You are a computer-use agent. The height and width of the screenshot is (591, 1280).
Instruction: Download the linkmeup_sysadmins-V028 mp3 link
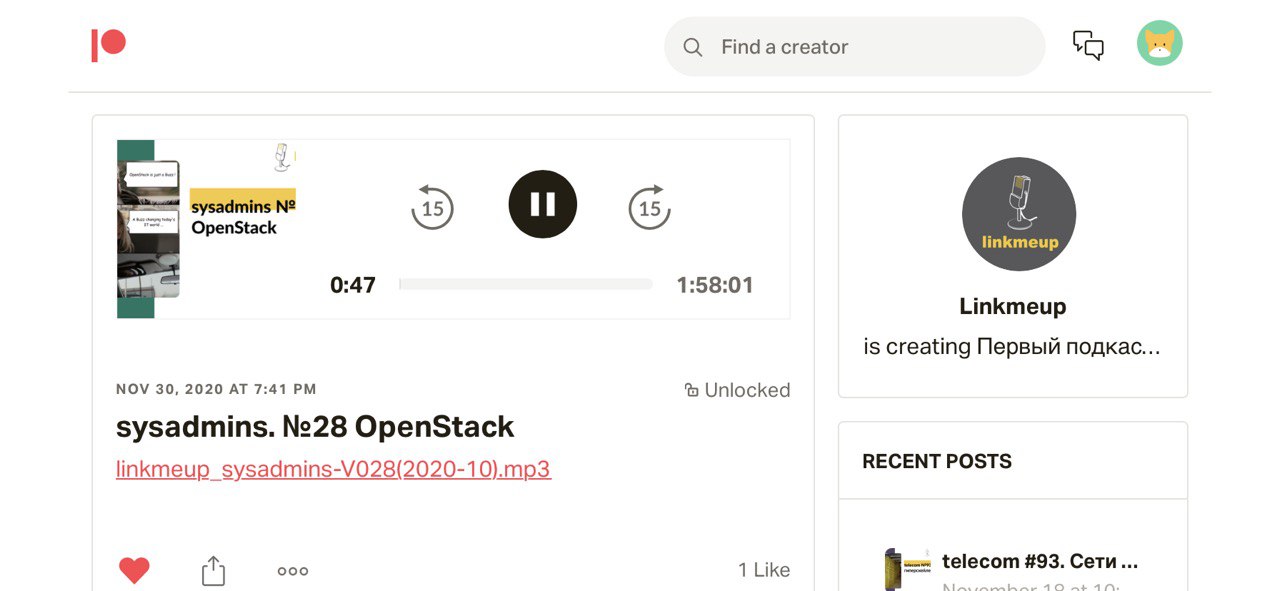[333, 469]
